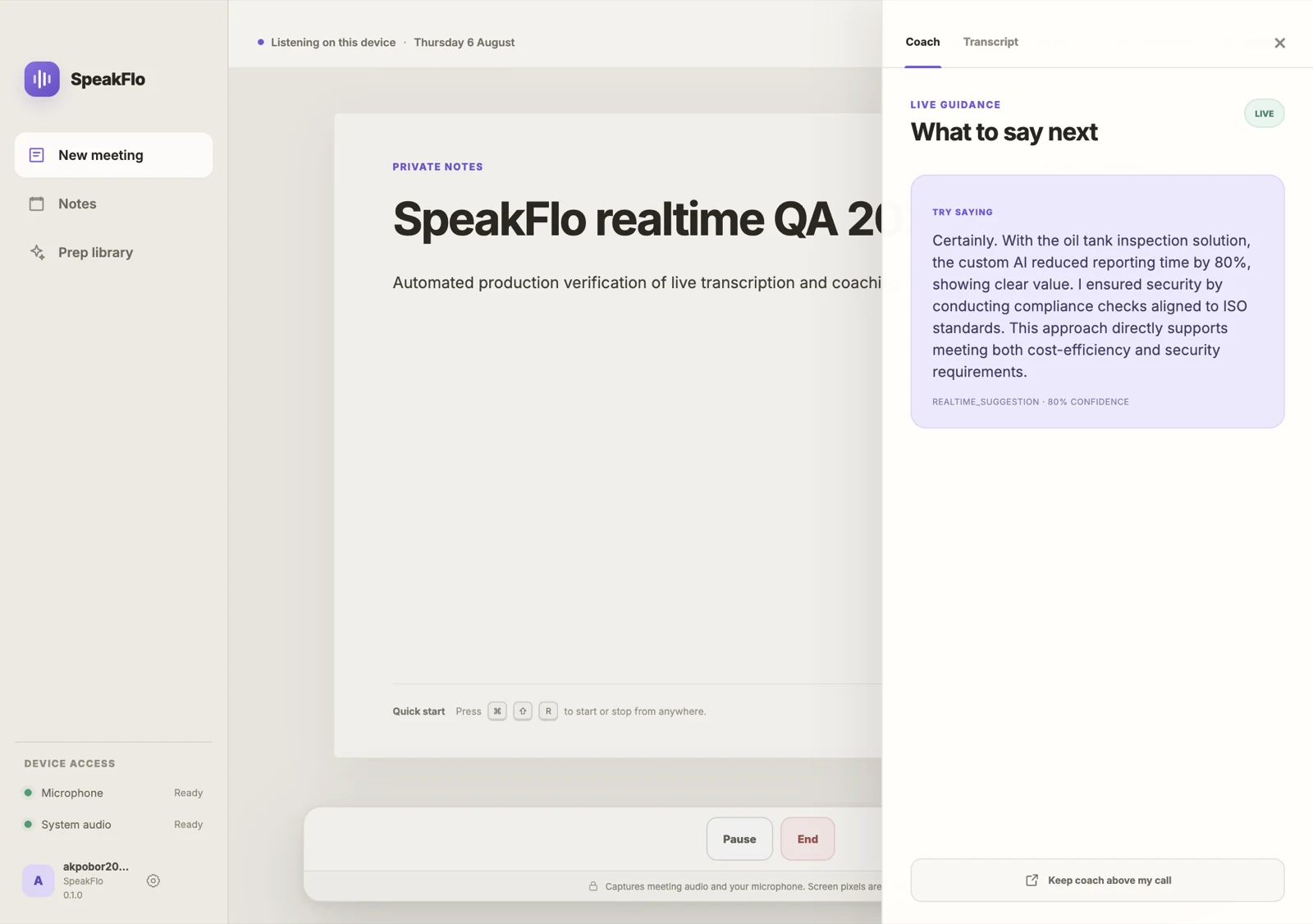Click the akpobor20 account name
Screen dimensions: 1313x924
pyautogui.click(x=96, y=866)
